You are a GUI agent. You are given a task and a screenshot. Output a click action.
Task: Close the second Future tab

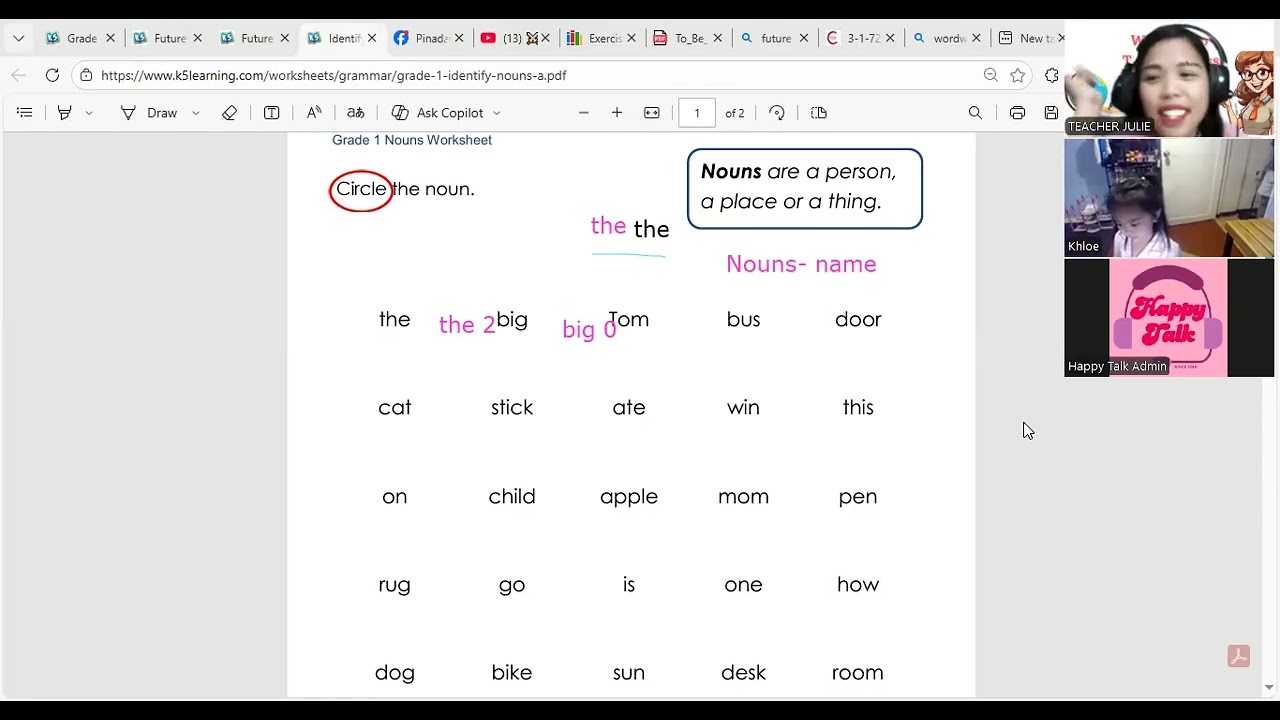pos(284,38)
